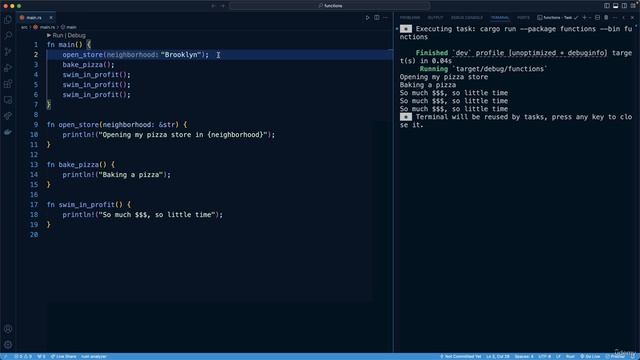Click line number 9 in gutter

tap(36, 125)
